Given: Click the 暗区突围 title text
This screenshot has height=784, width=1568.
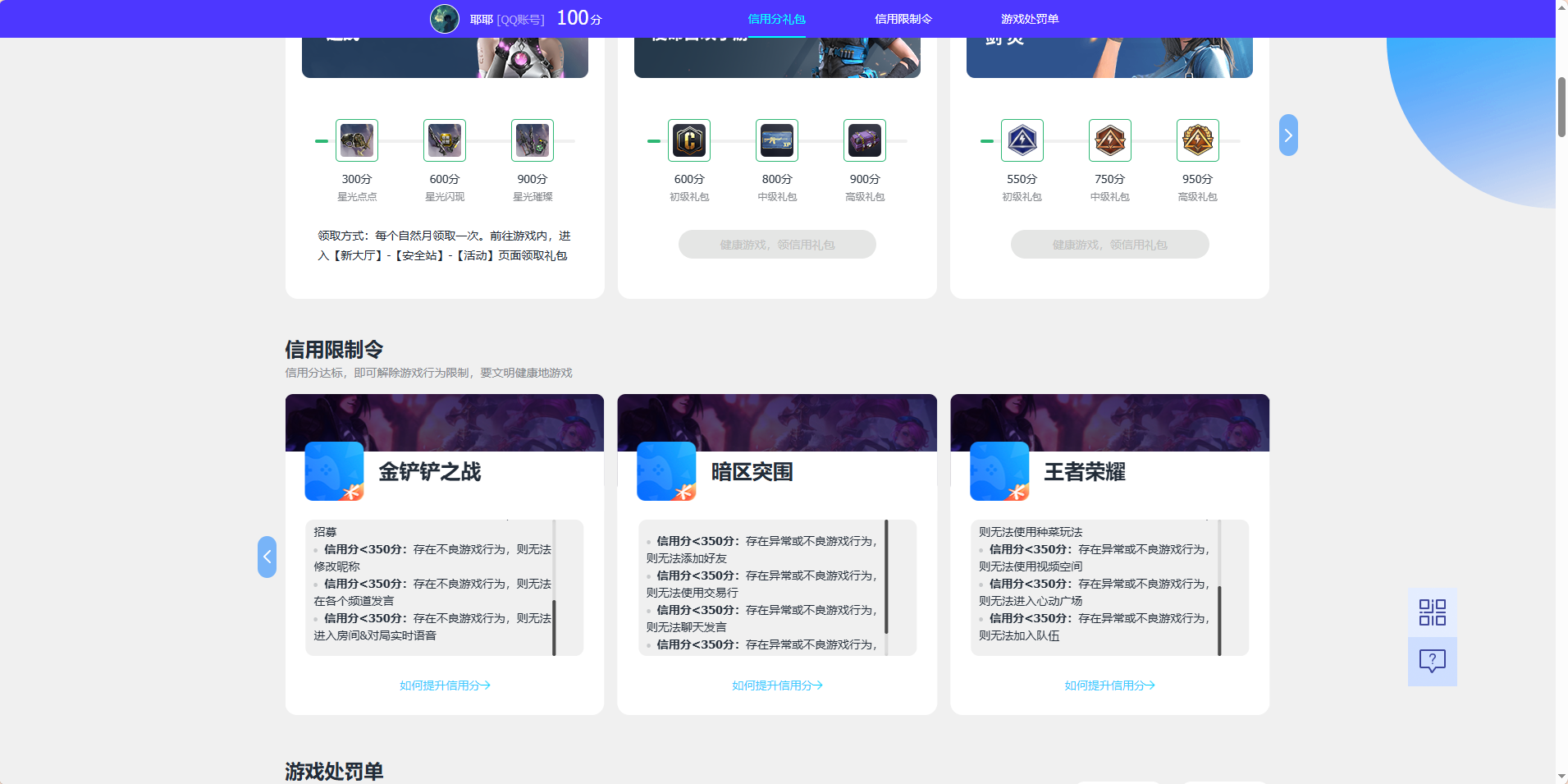Looking at the screenshot, I should (752, 472).
